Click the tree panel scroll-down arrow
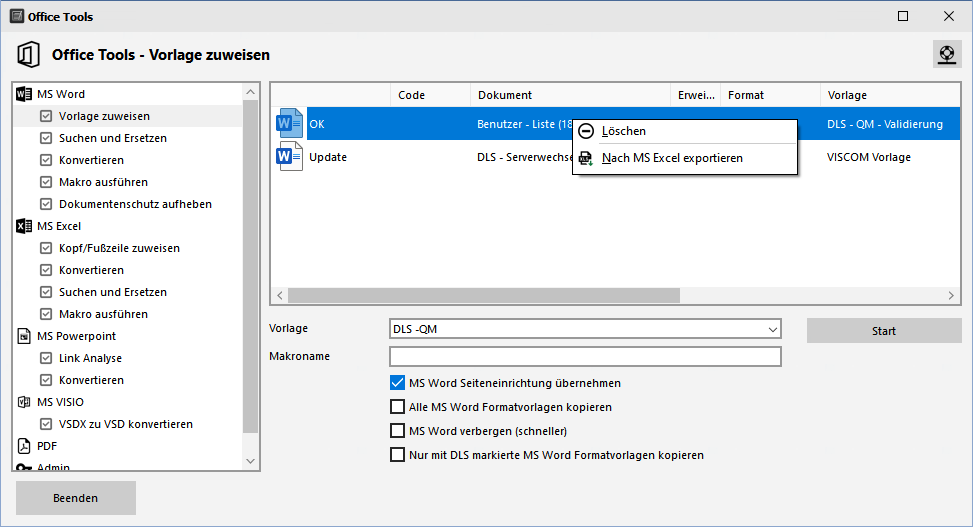This screenshot has height=527, width=973. [x=250, y=461]
